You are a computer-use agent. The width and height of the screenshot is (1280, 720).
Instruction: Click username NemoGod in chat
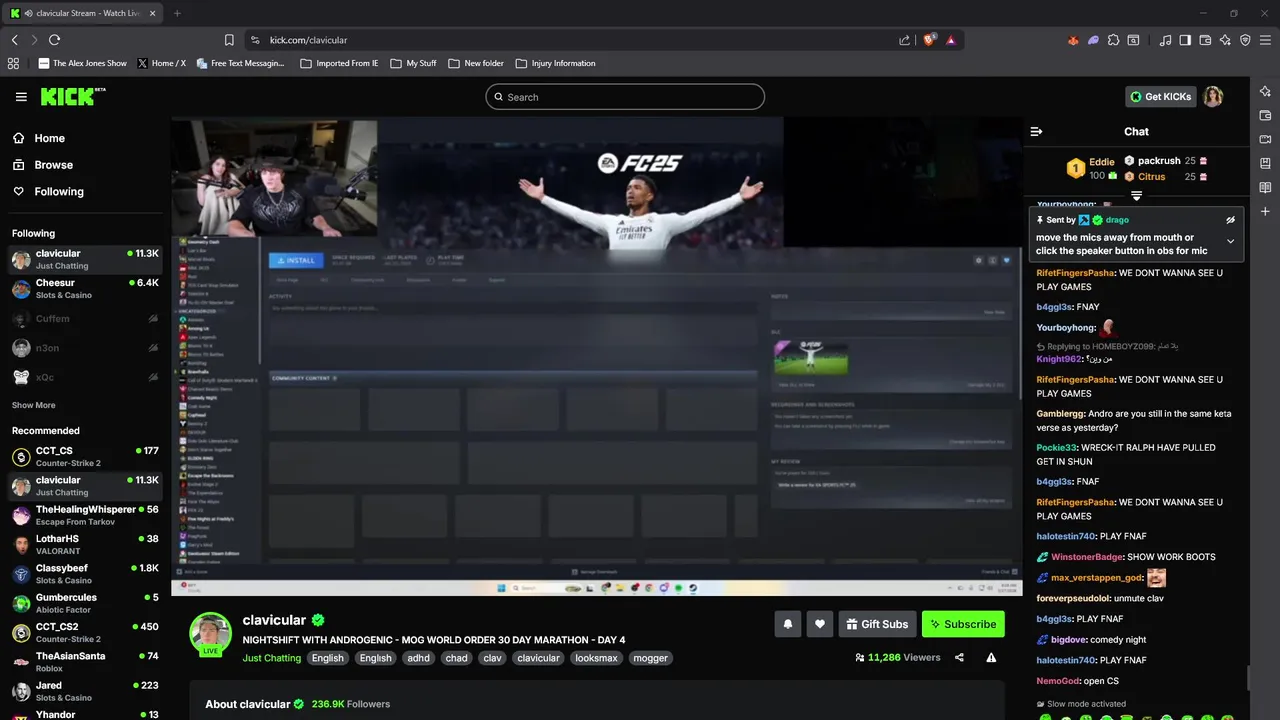click(1059, 681)
